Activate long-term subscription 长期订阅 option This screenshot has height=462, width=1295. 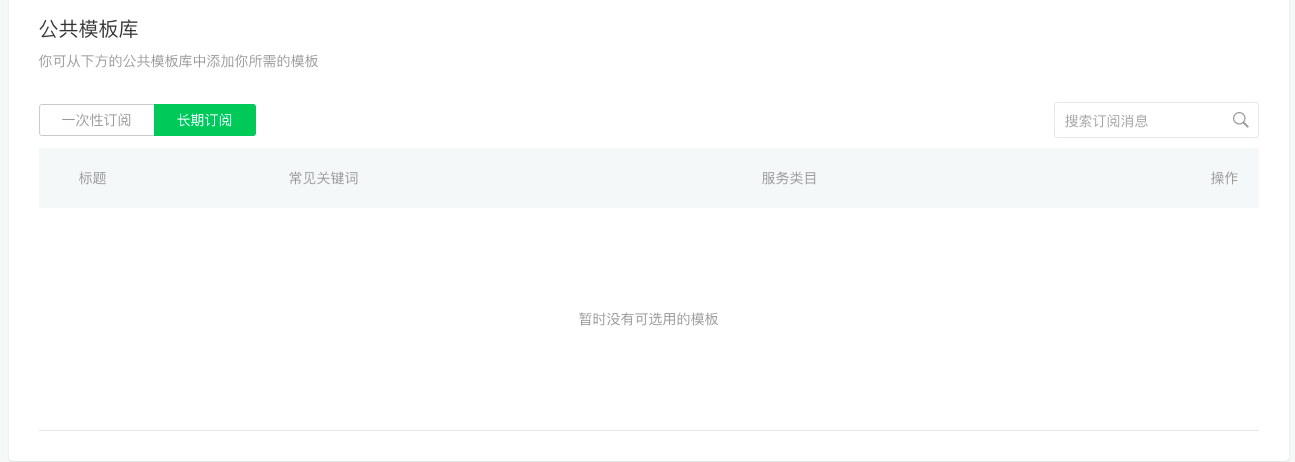pos(205,120)
